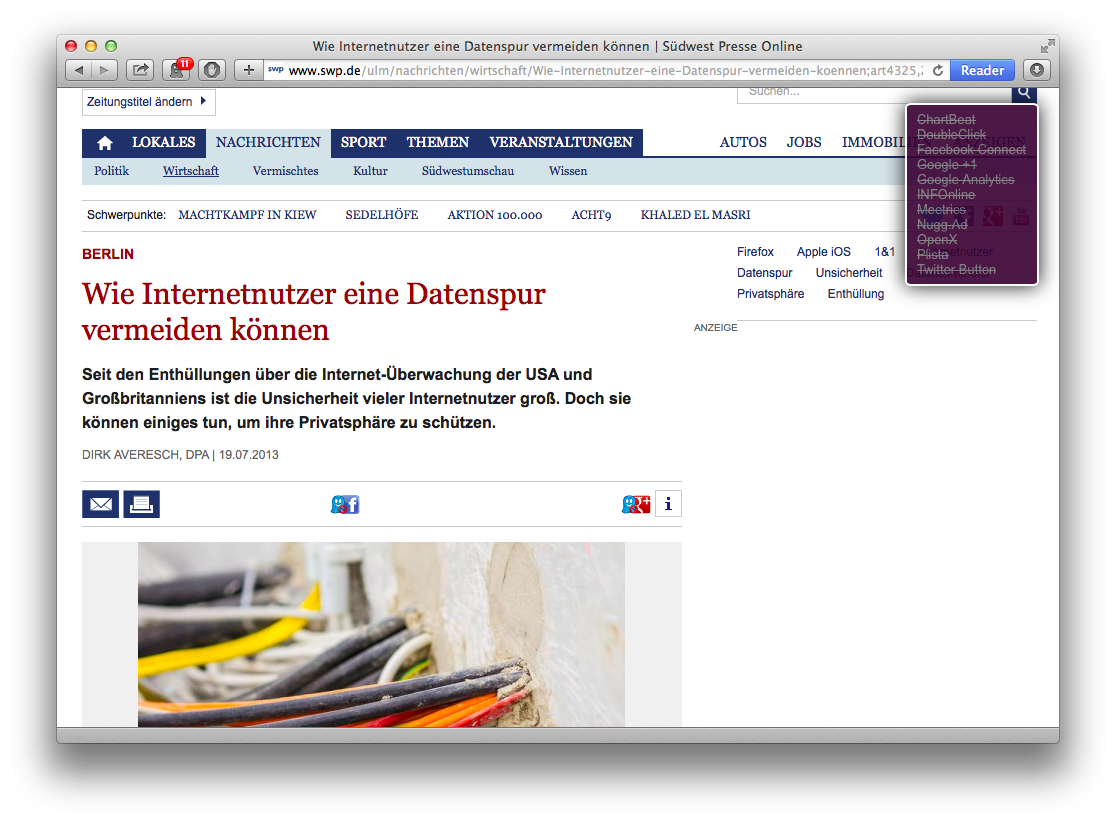Print the article using printer icon
Viewport: 1116px width, 822px height.
(x=141, y=504)
